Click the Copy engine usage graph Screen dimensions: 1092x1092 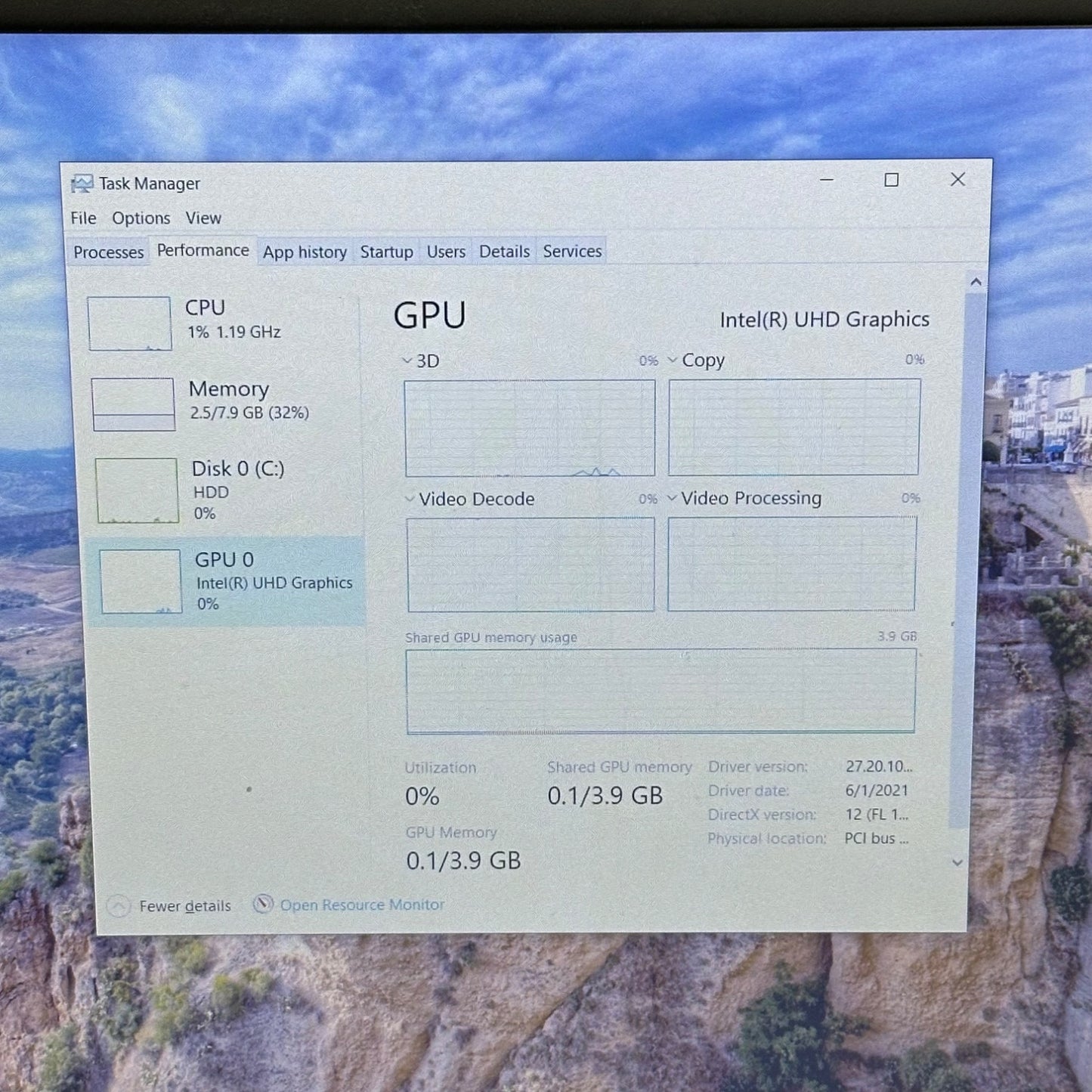(794, 427)
